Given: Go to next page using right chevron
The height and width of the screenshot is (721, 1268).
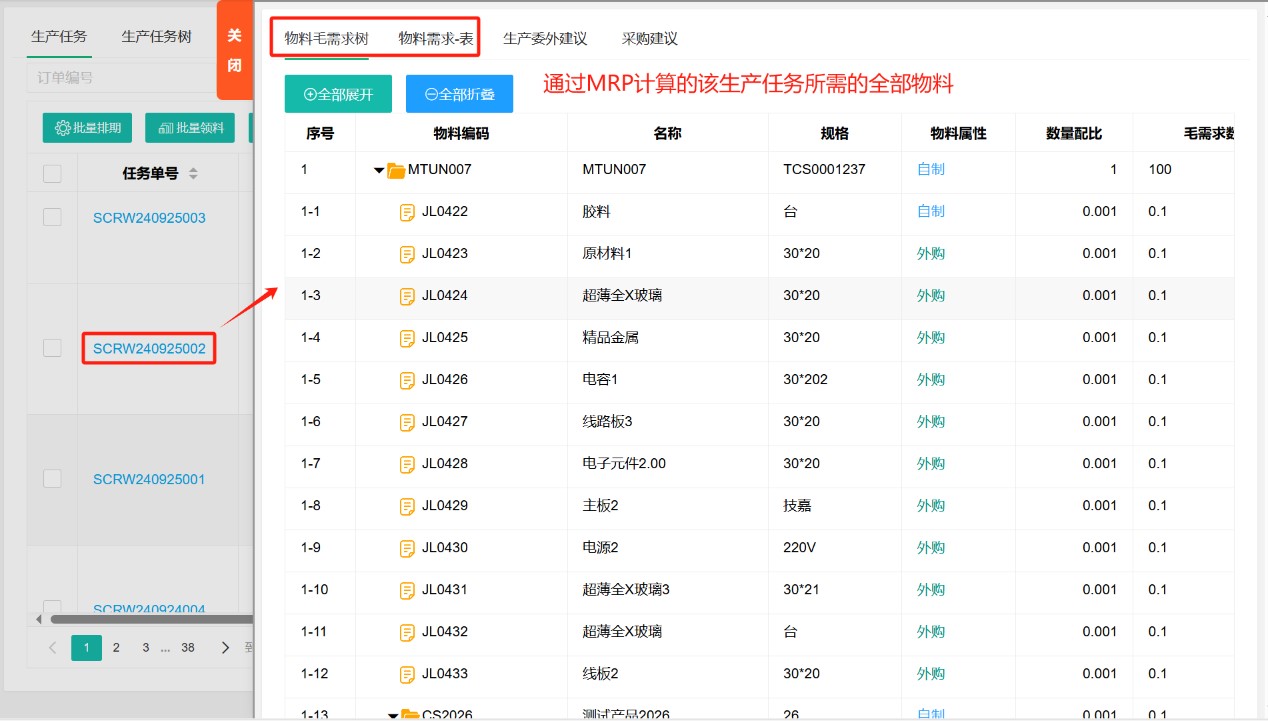Looking at the screenshot, I should pos(225,648).
